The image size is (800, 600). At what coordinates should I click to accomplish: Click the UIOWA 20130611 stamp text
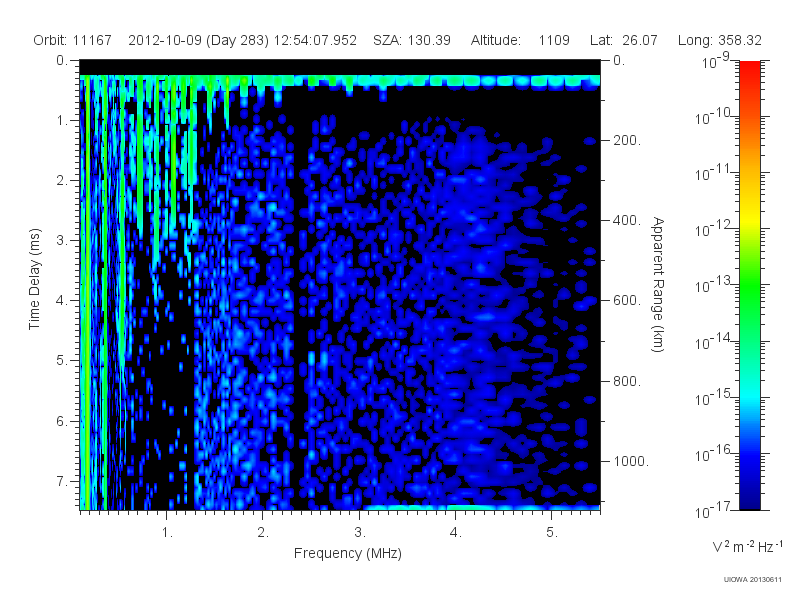(752, 580)
